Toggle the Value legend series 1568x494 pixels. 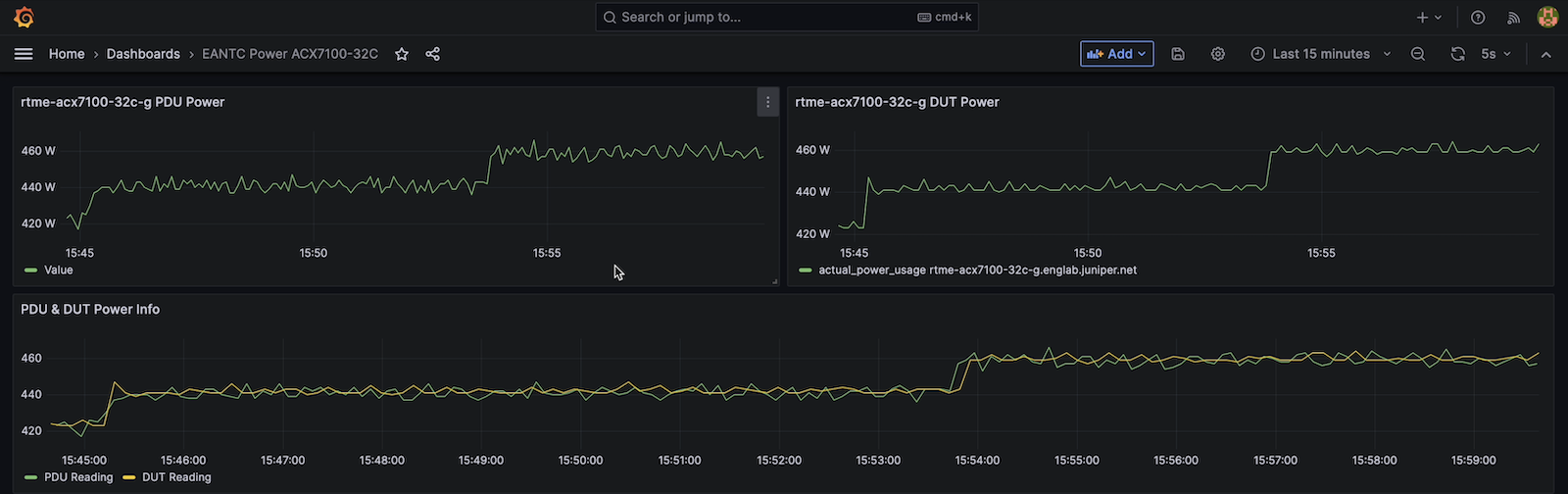pos(59,270)
